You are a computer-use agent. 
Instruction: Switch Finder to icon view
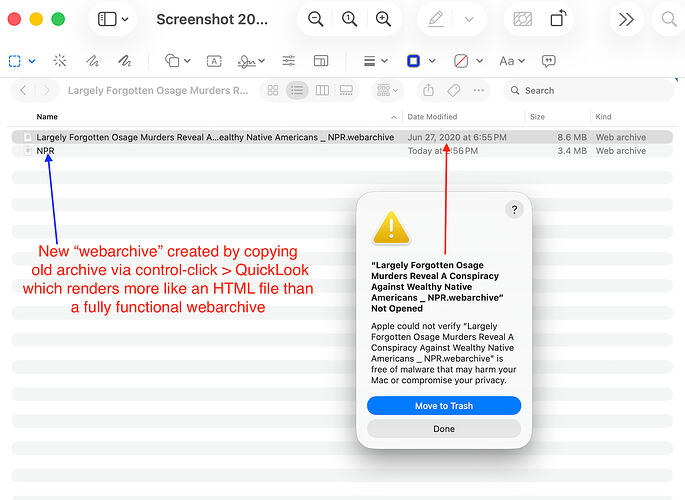tap(273, 90)
